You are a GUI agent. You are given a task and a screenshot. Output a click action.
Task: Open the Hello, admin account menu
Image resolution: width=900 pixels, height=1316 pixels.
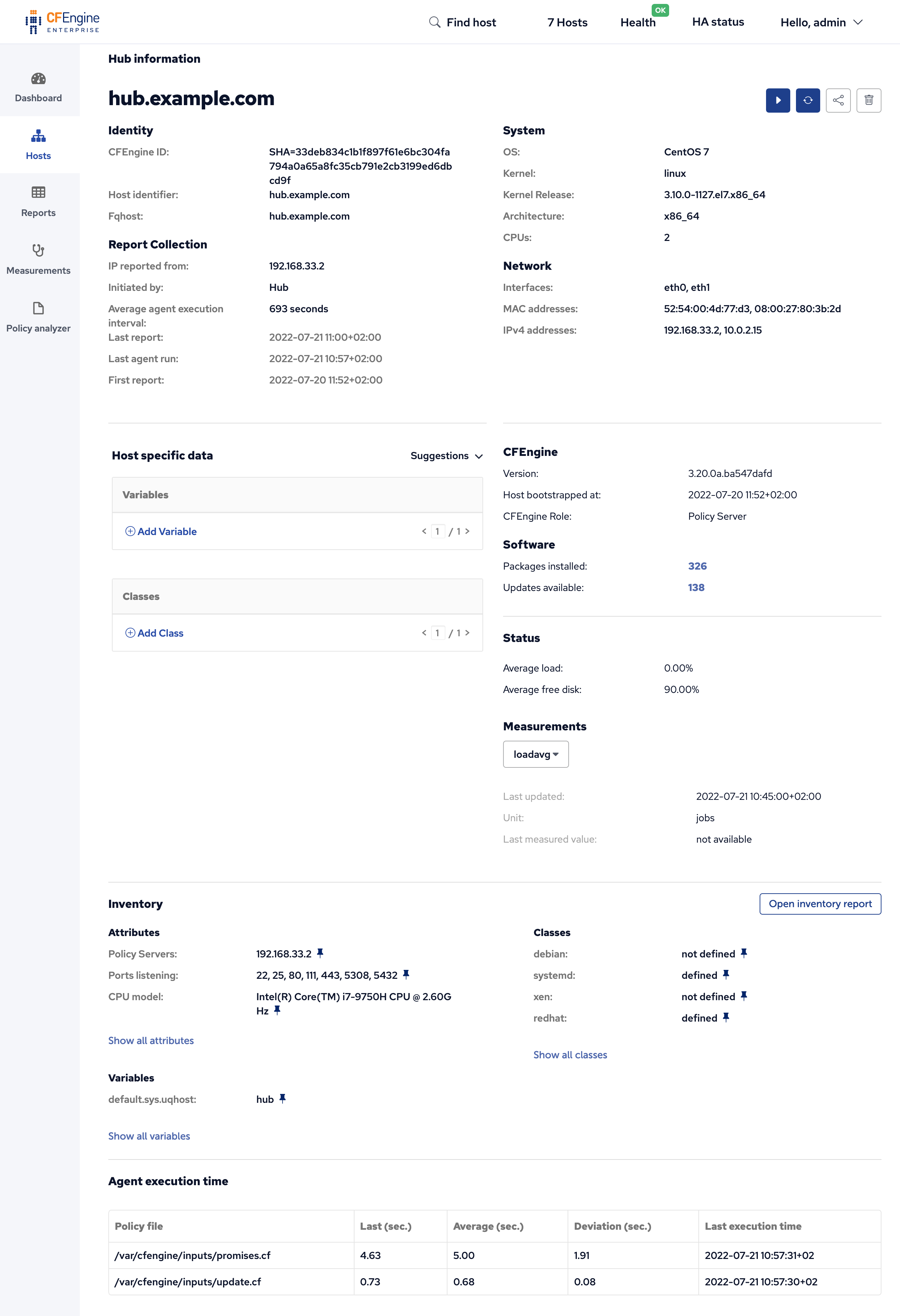click(820, 22)
